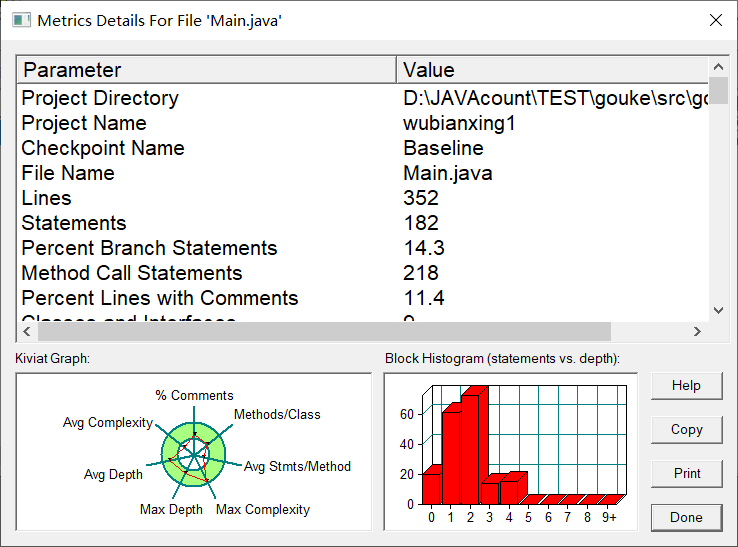The width and height of the screenshot is (738, 547).
Task: Click the '9+' histogram axis label
Action: pyautogui.click(x=609, y=517)
